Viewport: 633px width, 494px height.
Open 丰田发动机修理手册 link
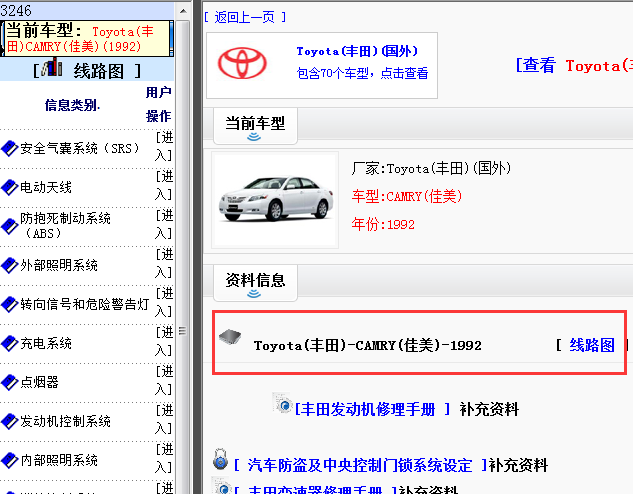[372, 409]
